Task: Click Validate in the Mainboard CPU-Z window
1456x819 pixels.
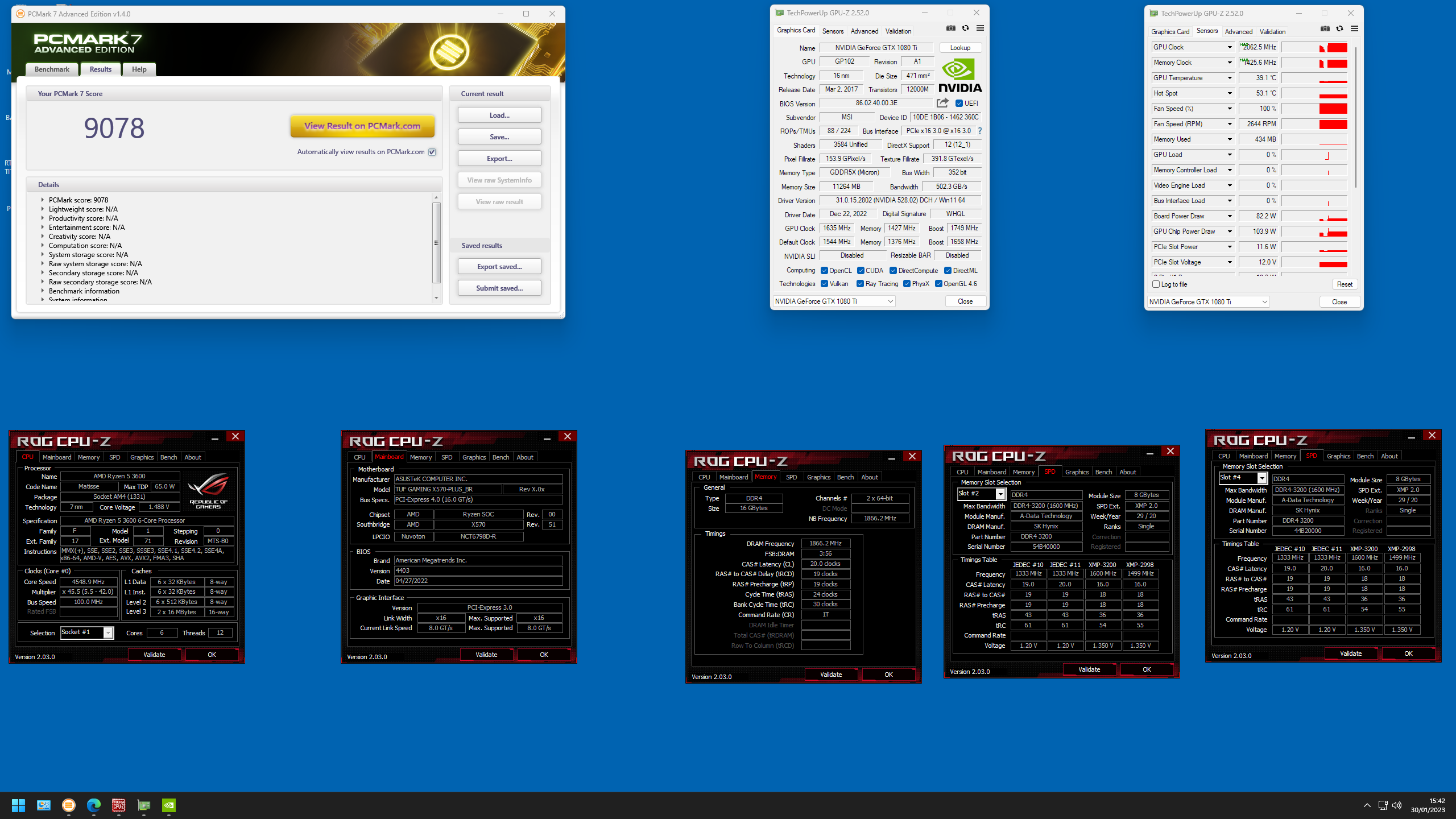Action: point(486,655)
